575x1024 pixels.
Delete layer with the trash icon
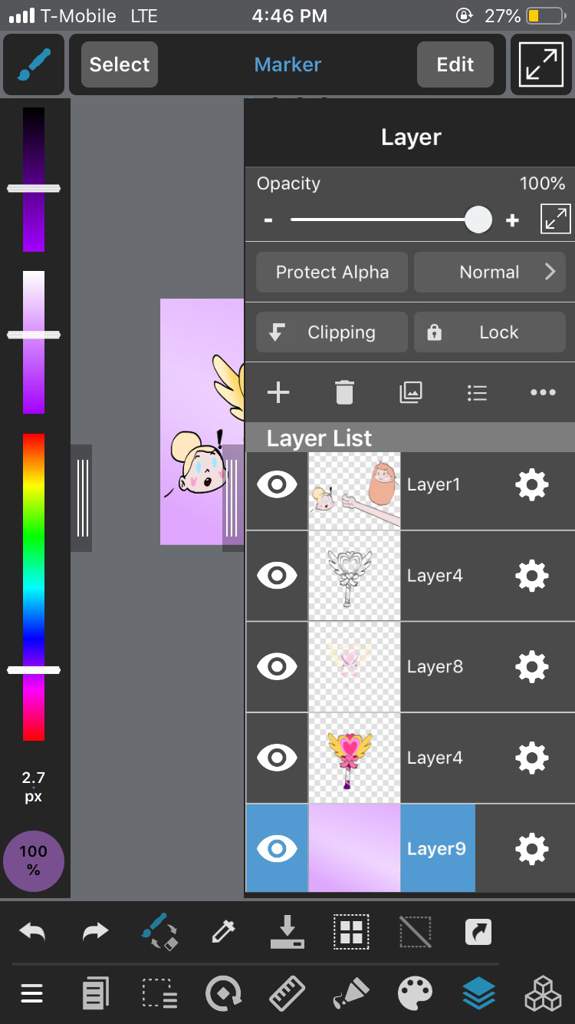(x=344, y=392)
